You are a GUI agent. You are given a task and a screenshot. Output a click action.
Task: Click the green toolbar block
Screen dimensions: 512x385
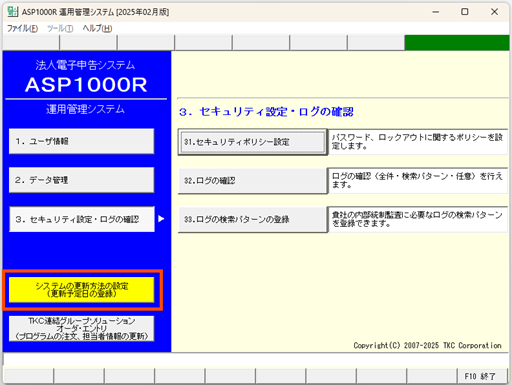457,43
